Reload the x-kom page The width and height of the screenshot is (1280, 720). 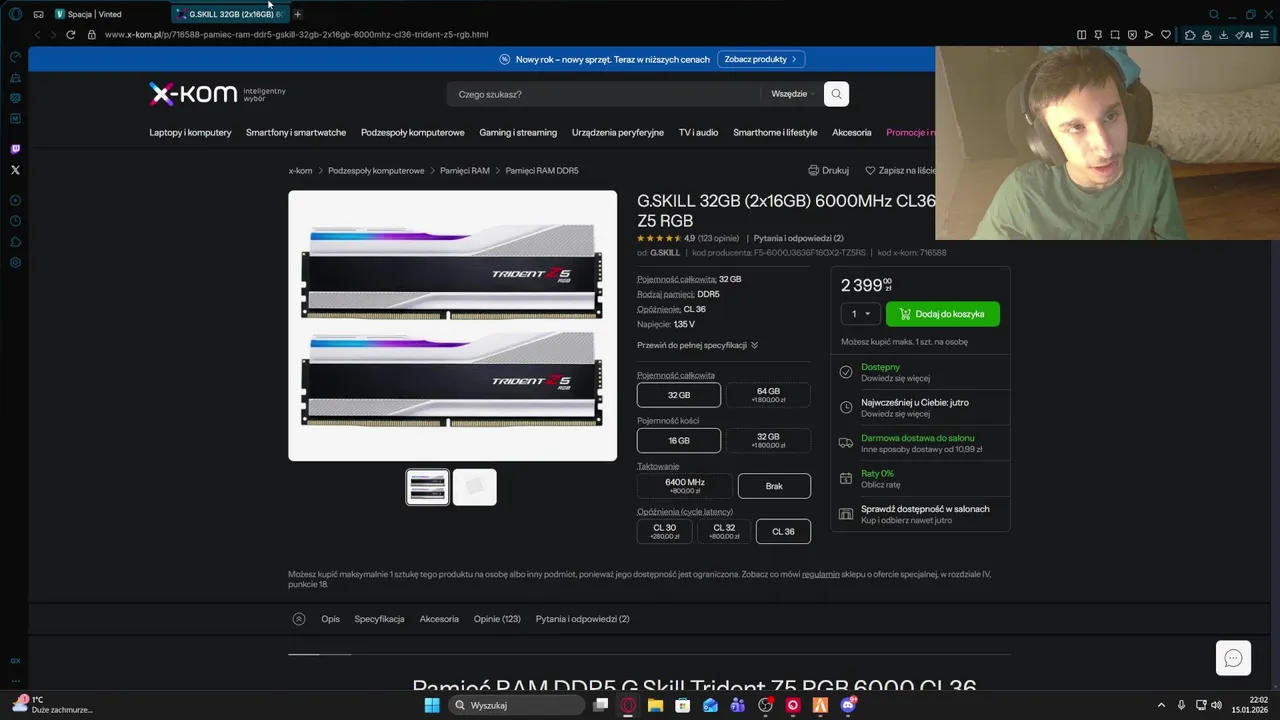pos(71,34)
